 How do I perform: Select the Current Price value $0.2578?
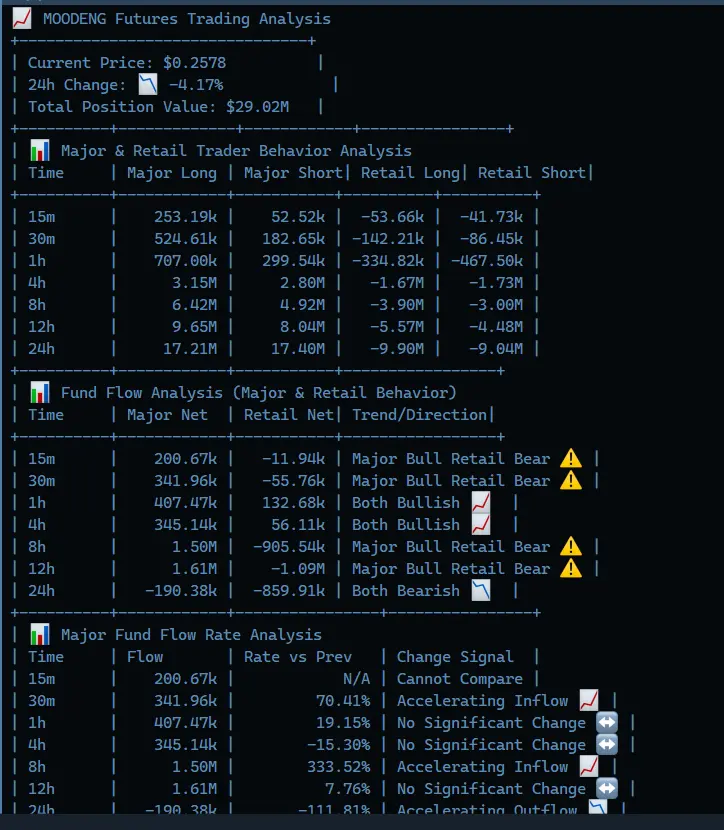(194, 62)
